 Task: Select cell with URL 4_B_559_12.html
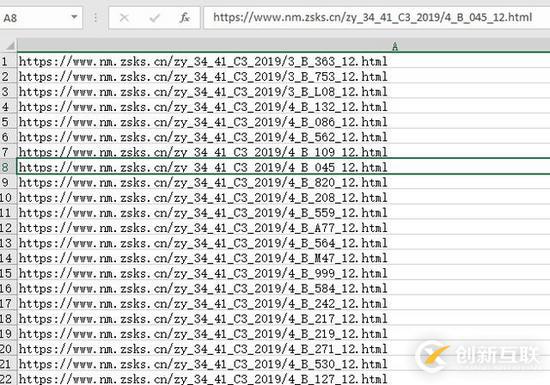click(283, 212)
